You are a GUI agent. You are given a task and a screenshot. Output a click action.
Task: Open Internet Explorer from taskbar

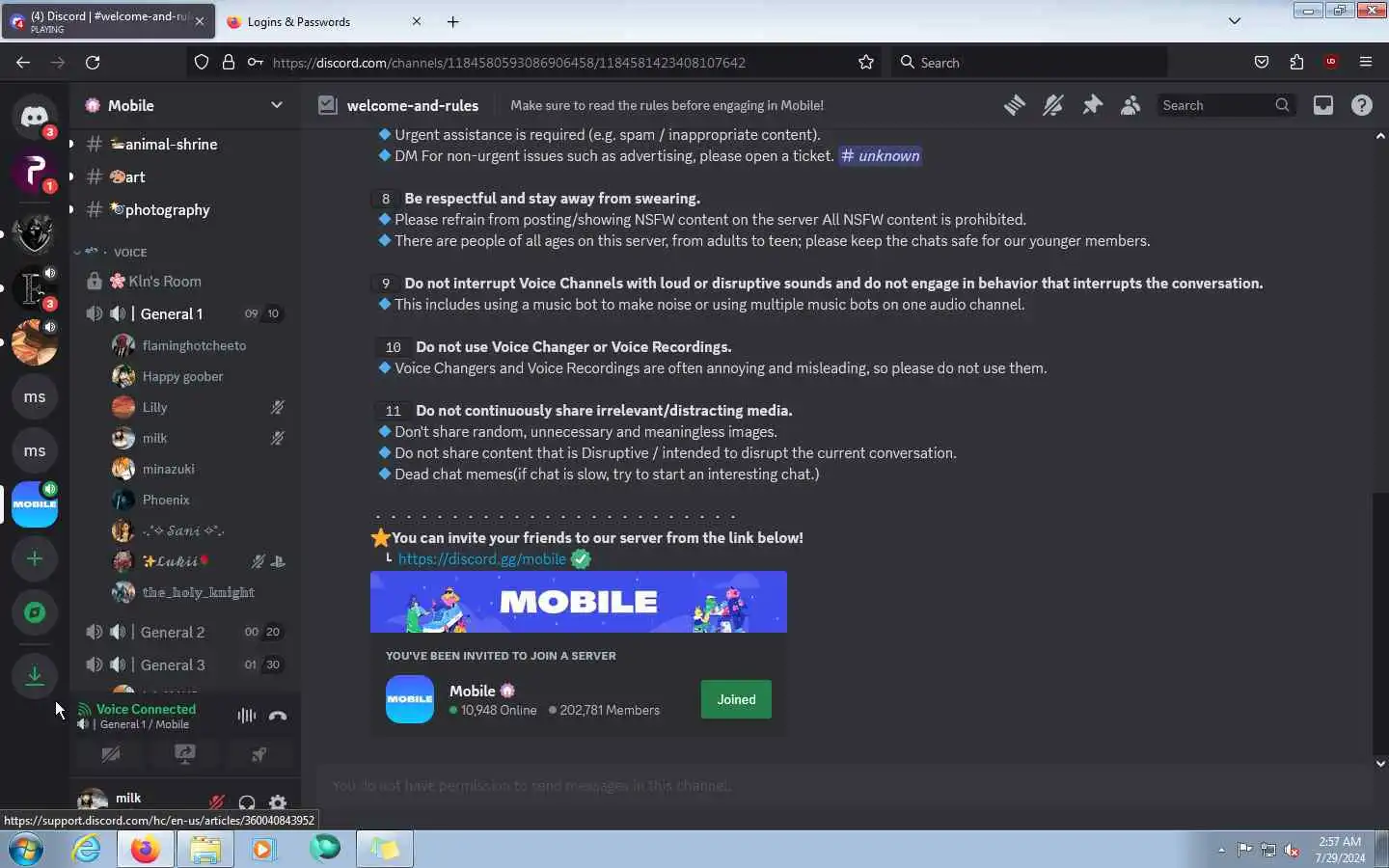87,850
